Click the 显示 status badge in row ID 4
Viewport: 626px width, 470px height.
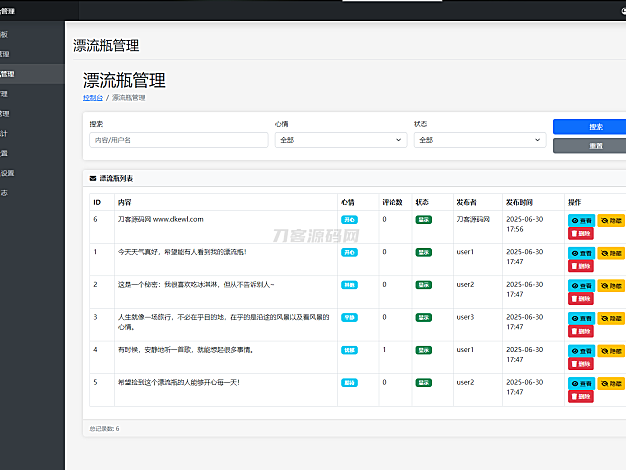click(424, 350)
